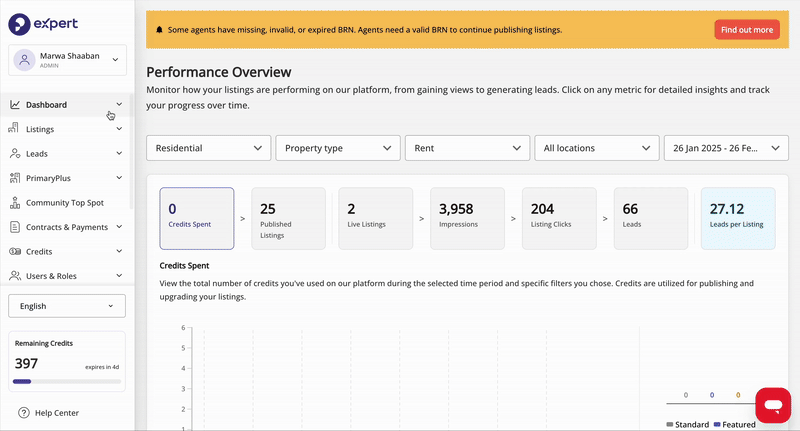Select the Credits Spent metric card
This screenshot has width=800, height=431.
point(197,218)
